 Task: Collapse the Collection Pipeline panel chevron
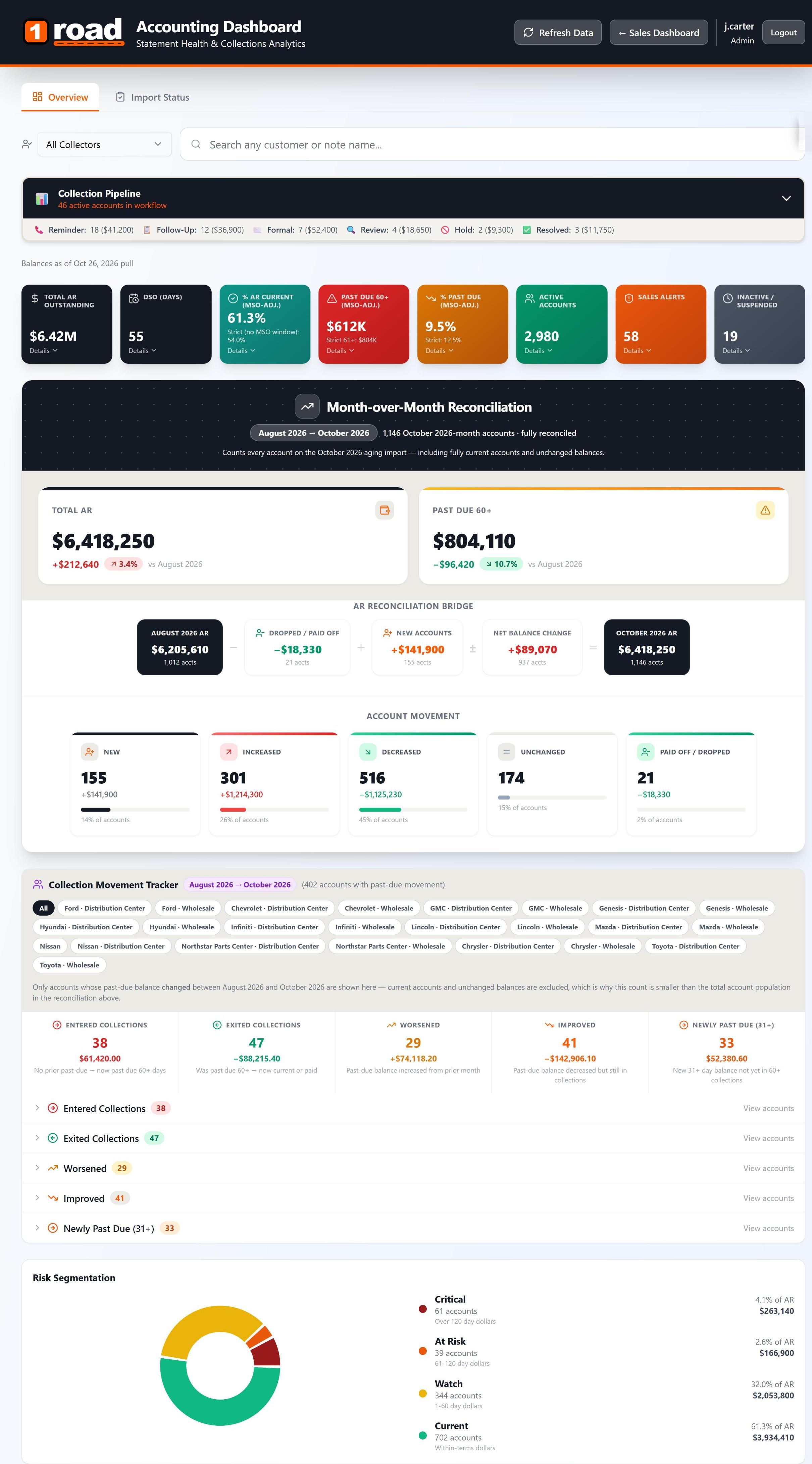click(x=786, y=198)
